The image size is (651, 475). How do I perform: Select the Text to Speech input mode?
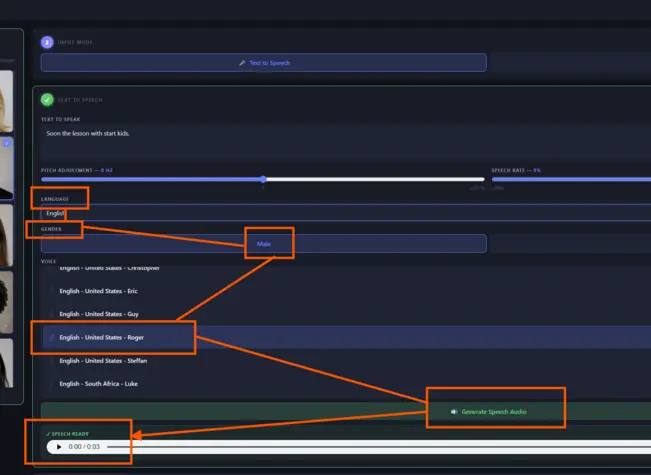point(264,63)
